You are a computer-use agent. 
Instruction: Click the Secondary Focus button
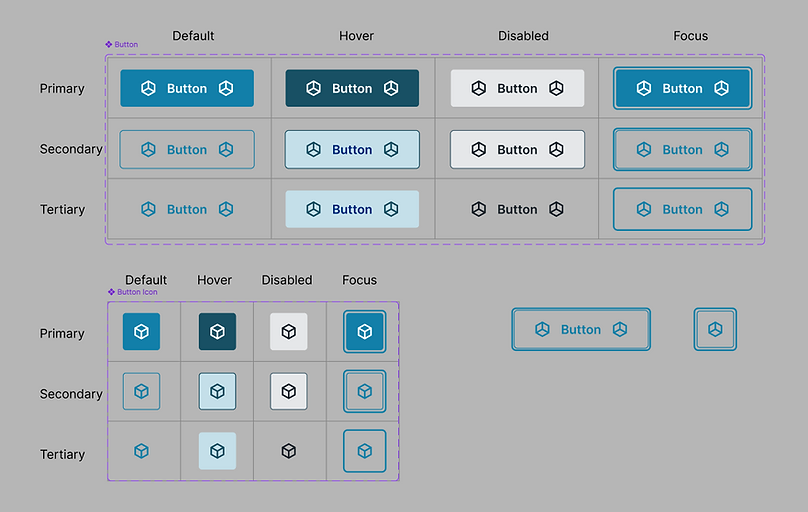pos(682,149)
